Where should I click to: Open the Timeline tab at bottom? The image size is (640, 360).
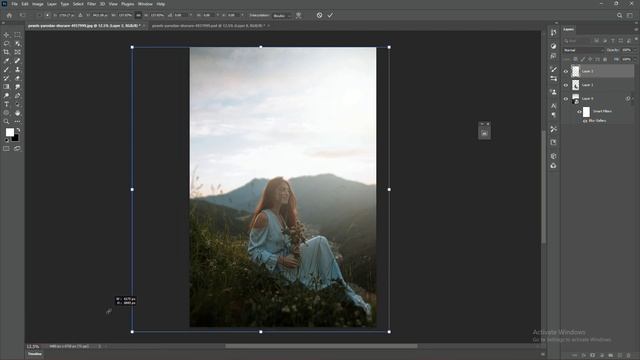pyautogui.click(x=35, y=354)
